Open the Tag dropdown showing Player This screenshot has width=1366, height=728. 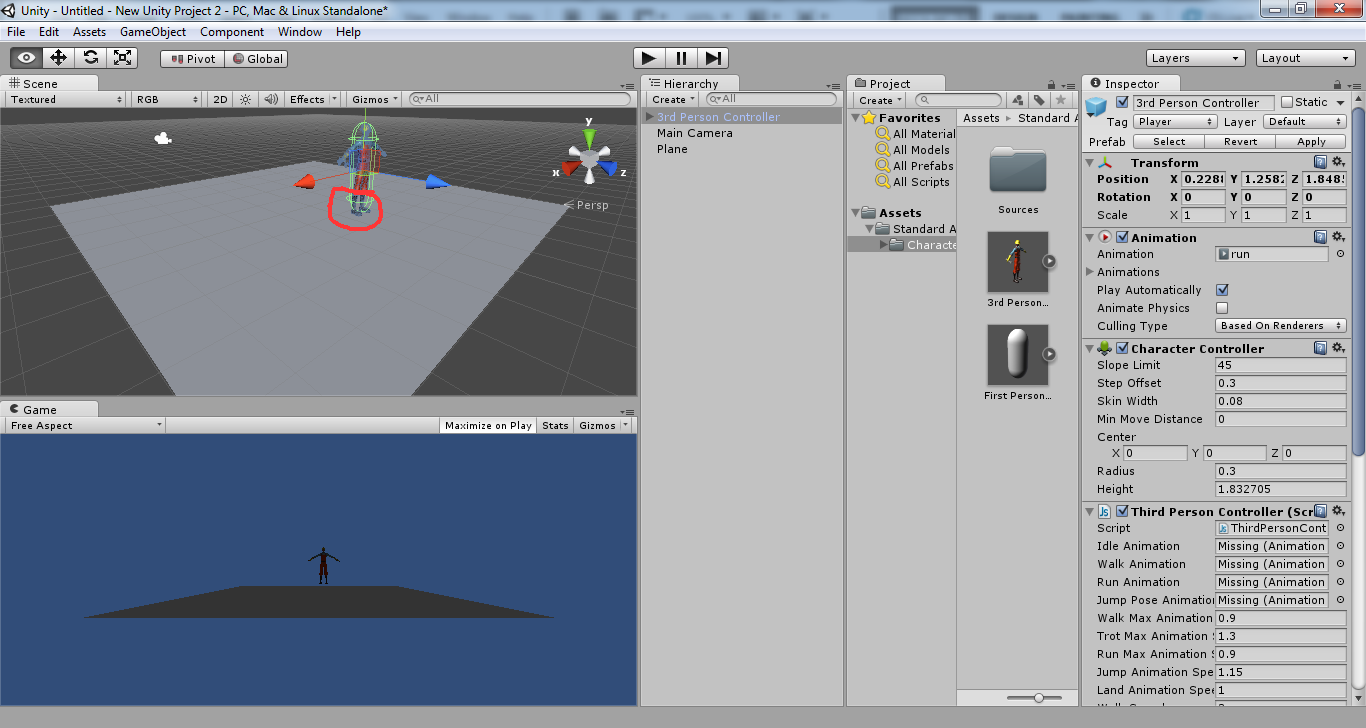(x=1176, y=121)
